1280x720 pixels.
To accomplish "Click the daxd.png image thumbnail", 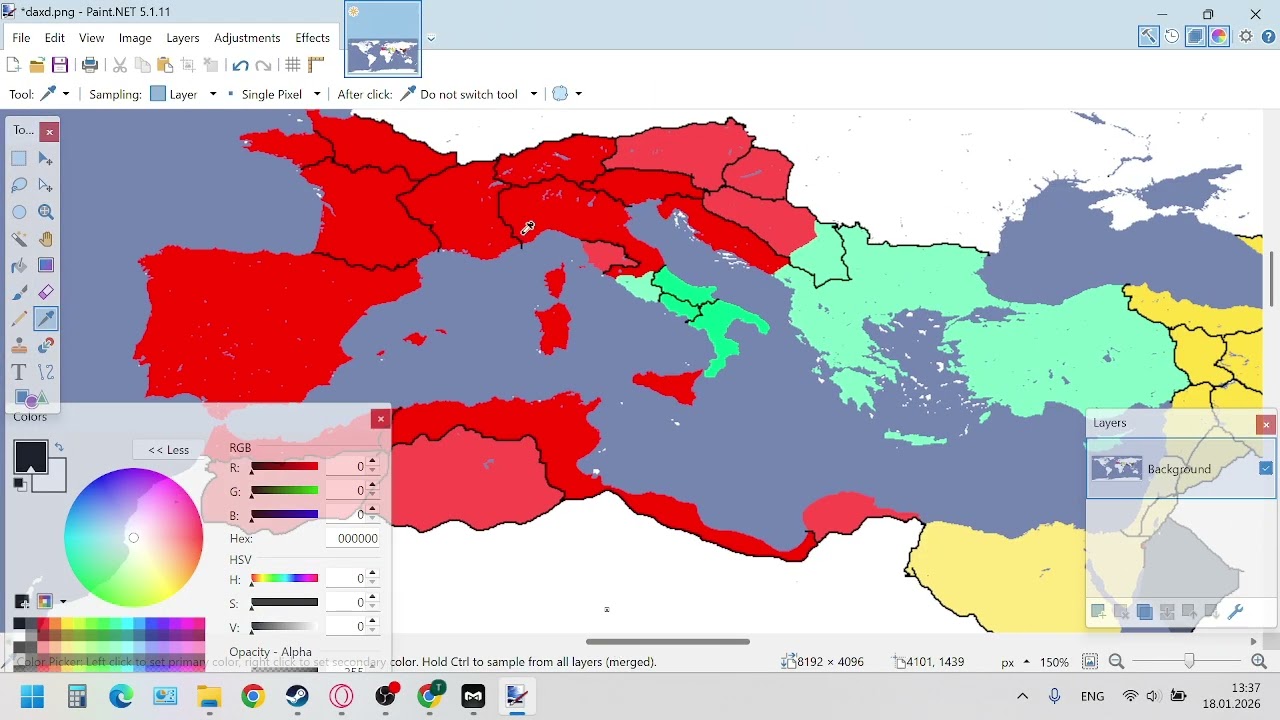I will point(383,39).
